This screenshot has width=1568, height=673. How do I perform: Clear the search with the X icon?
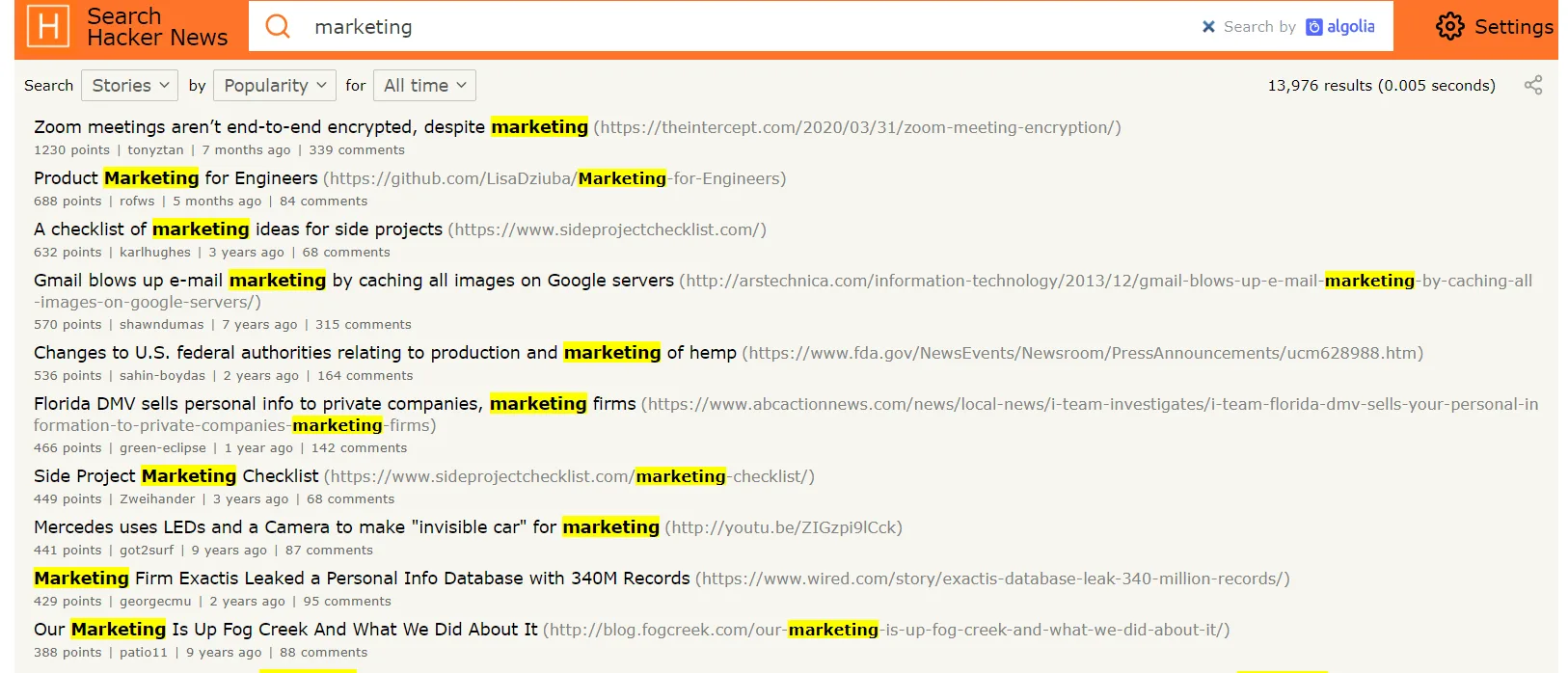pyautogui.click(x=1208, y=27)
